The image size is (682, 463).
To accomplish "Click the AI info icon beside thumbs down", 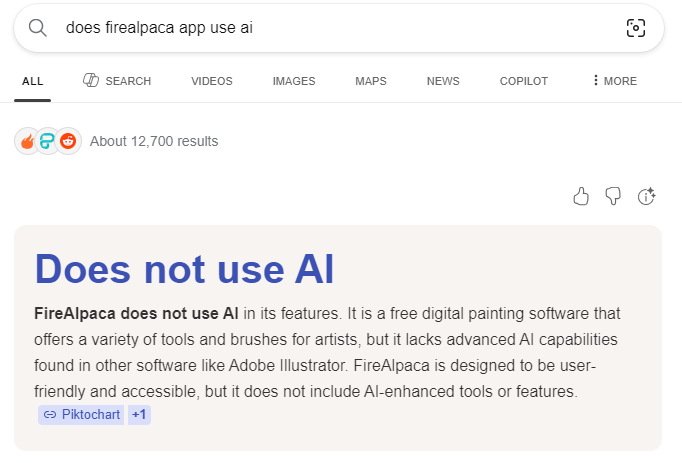I will [646, 196].
